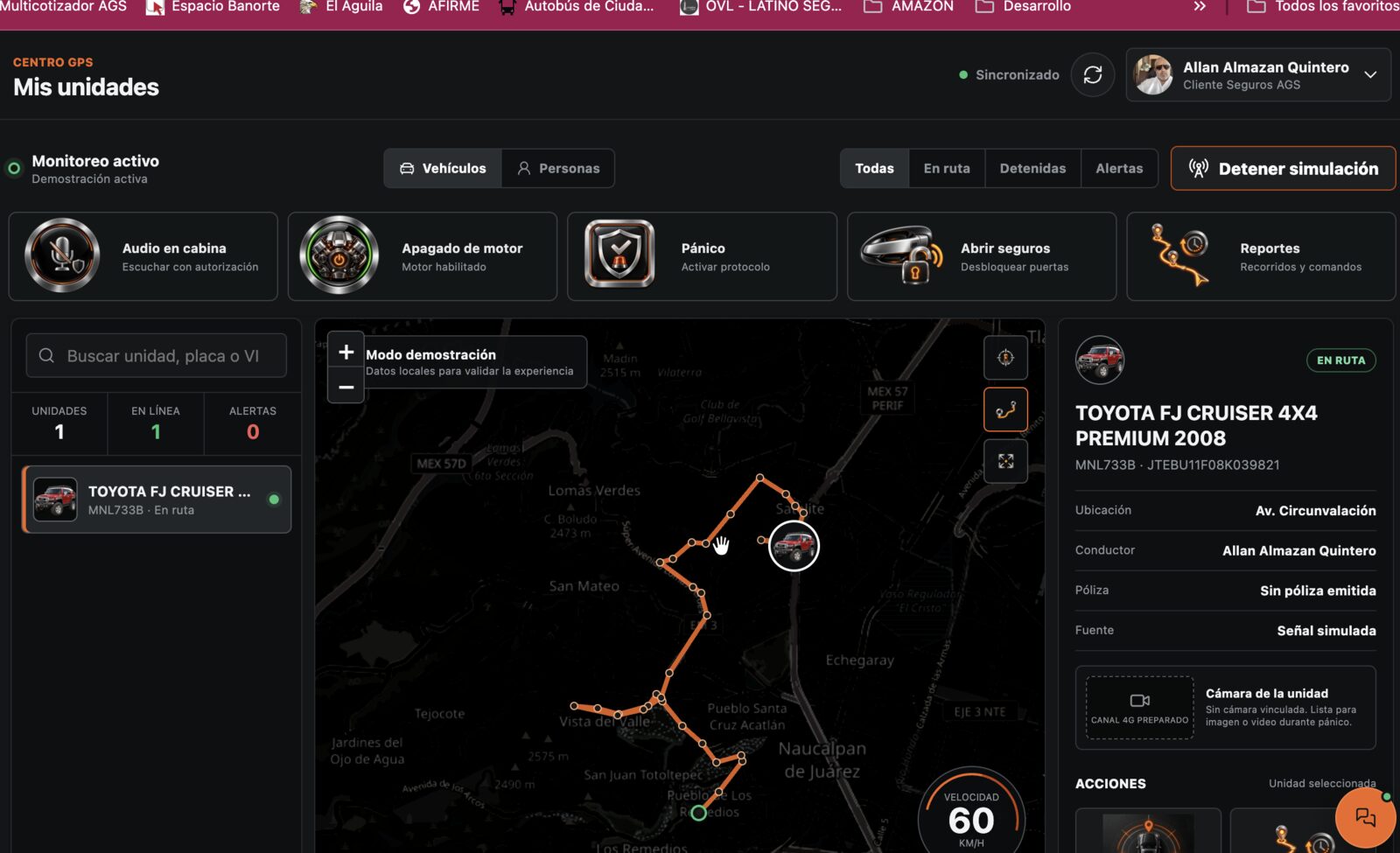Click Detener simulación button
Viewport: 1400px width, 853px height.
point(1283,168)
